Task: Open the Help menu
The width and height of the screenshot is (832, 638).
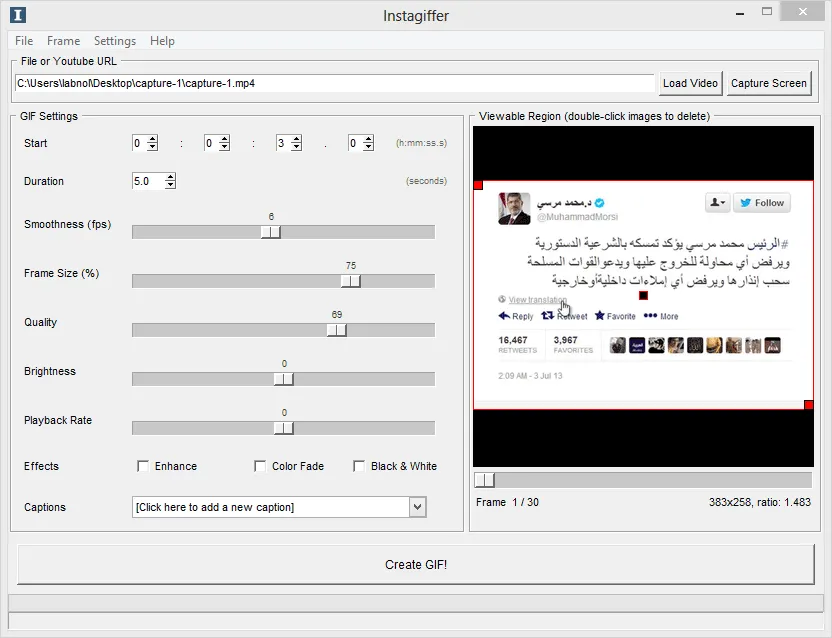Action: click(x=162, y=41)
